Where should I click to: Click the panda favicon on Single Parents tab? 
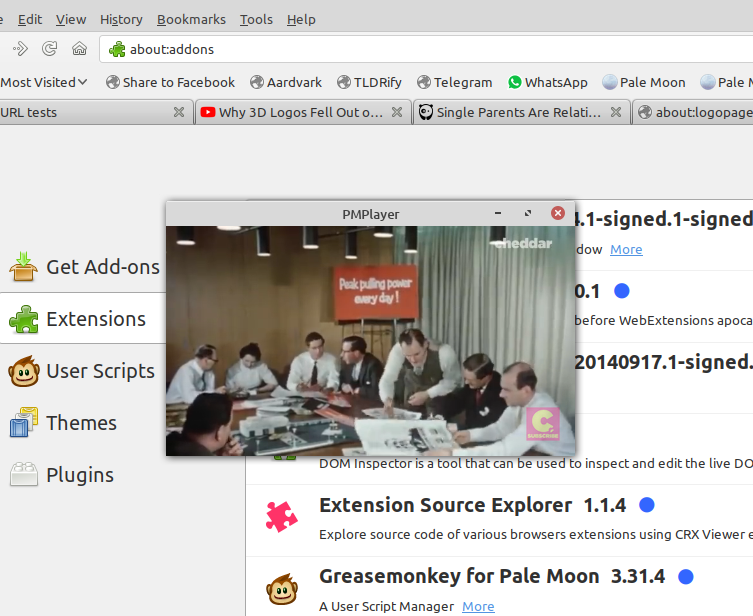tap(425, 112)
